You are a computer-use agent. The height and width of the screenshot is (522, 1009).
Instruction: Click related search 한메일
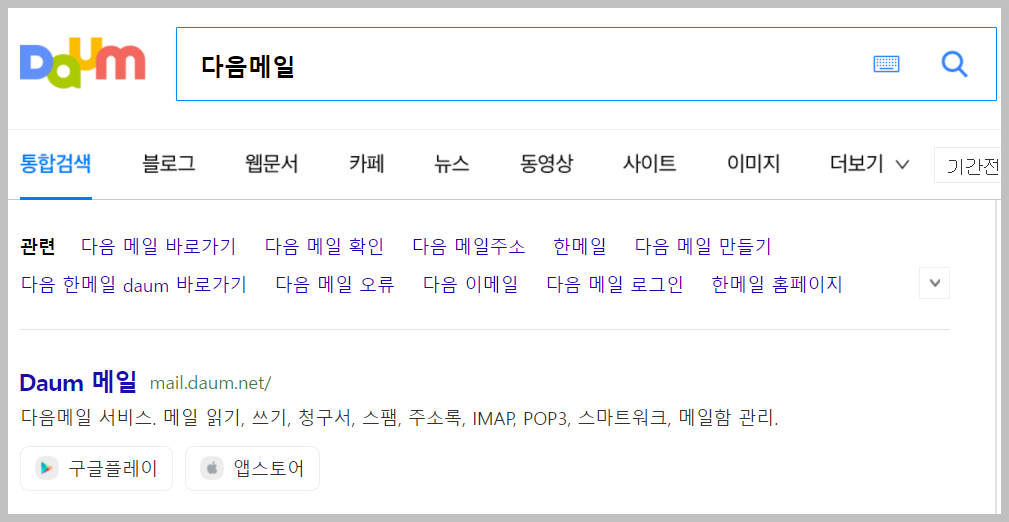point(579,246)
